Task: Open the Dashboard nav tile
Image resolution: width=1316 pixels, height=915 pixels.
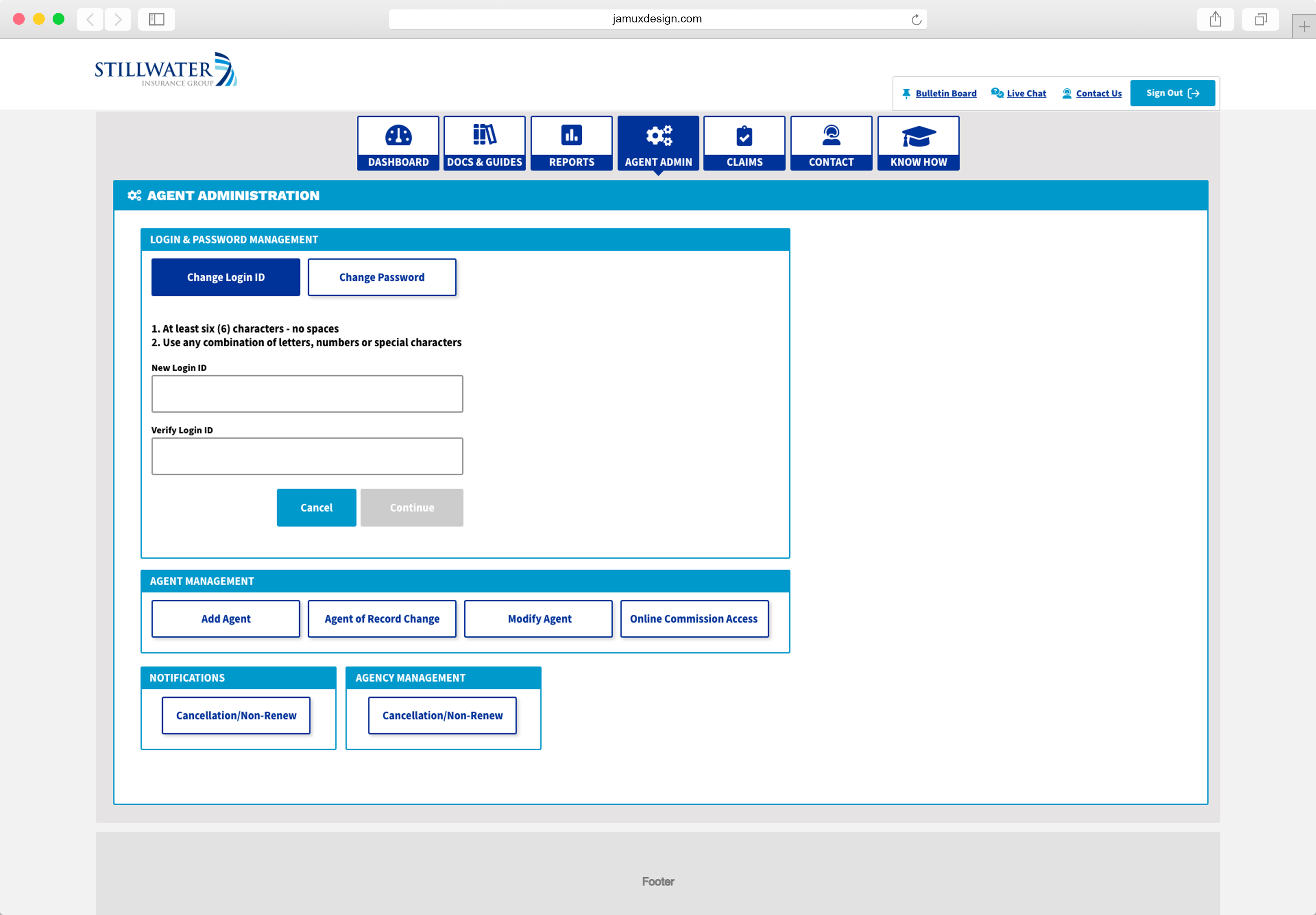Action: 398,143
